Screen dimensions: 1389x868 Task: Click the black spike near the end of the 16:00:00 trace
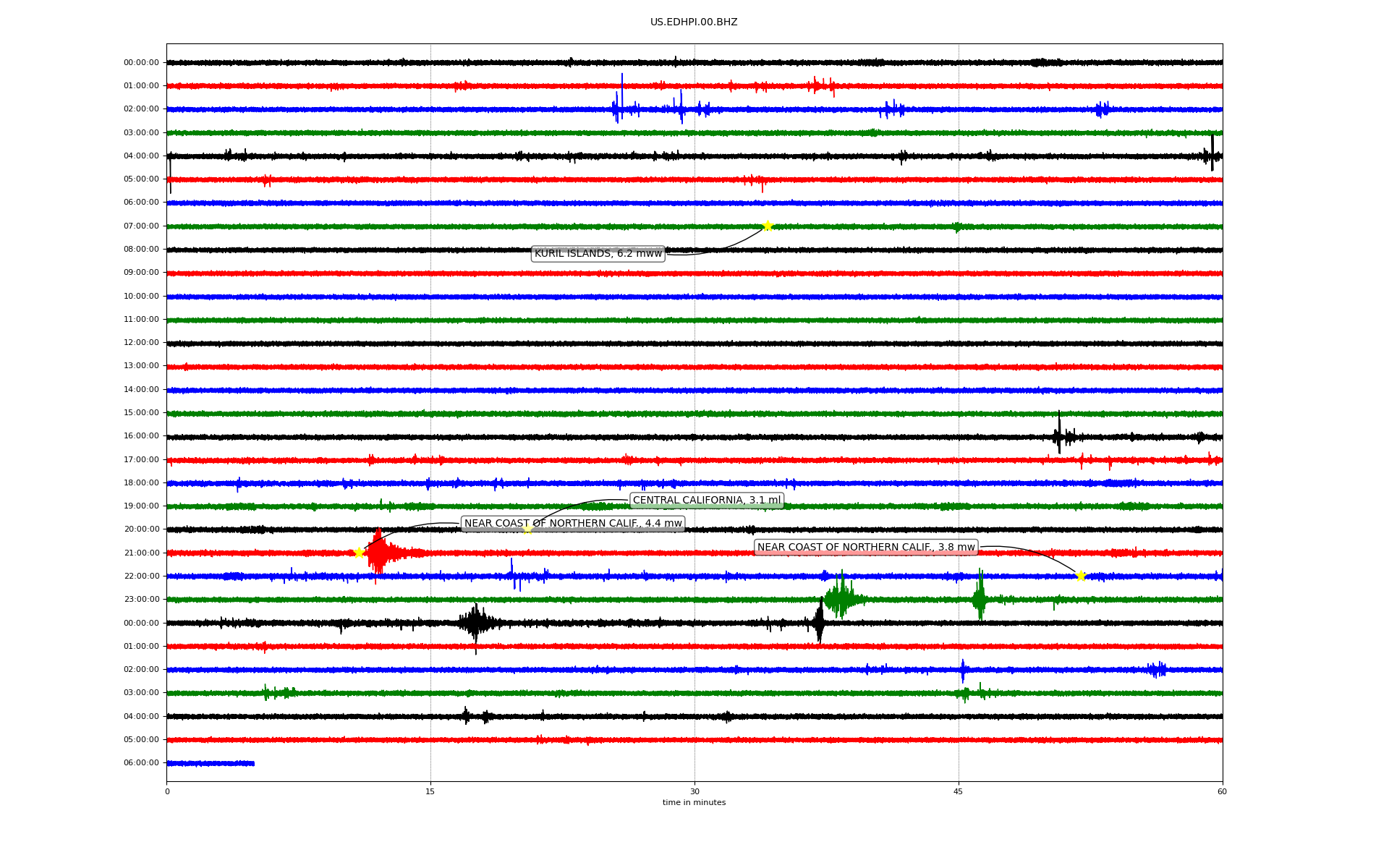coord(1059,435)
